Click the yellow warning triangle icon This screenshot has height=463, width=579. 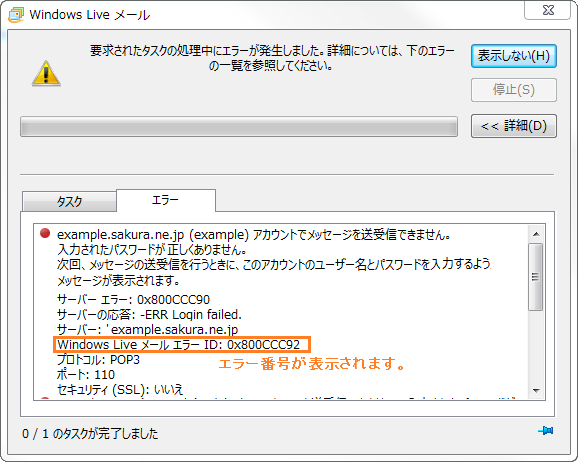point(46,73)
